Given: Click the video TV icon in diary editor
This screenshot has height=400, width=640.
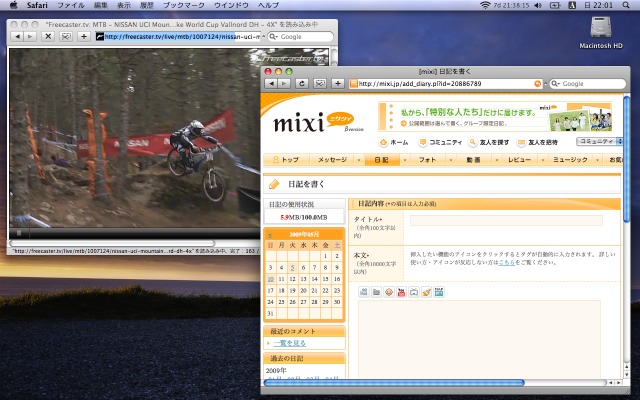Looking at the screenshot, I should pyautogui.click(x=414, y=292).
